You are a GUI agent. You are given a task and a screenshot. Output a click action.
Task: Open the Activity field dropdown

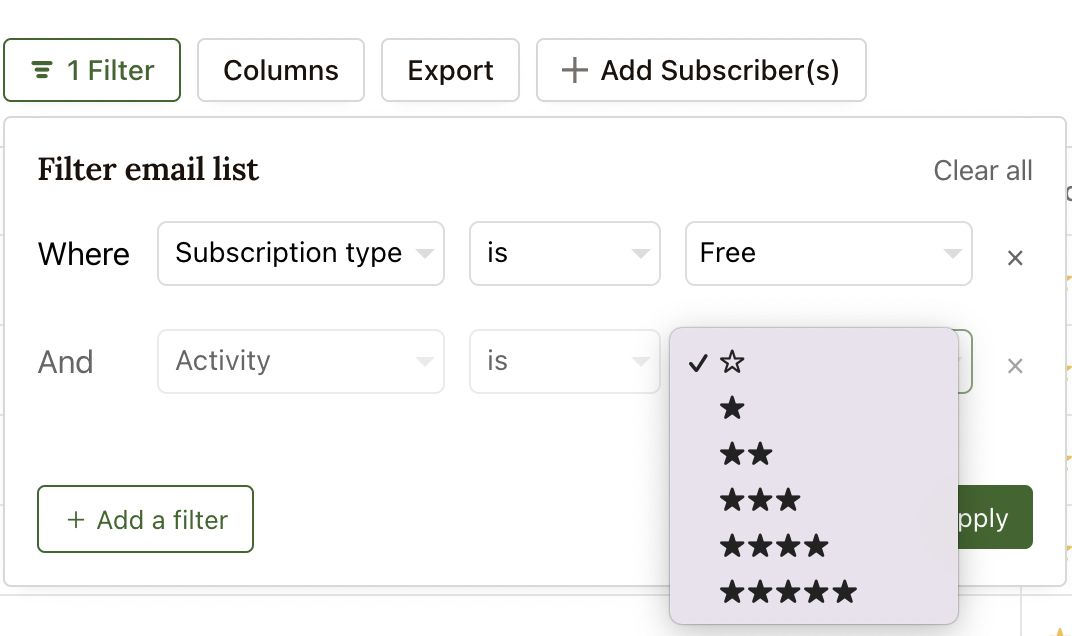click(x=301, y=361)
